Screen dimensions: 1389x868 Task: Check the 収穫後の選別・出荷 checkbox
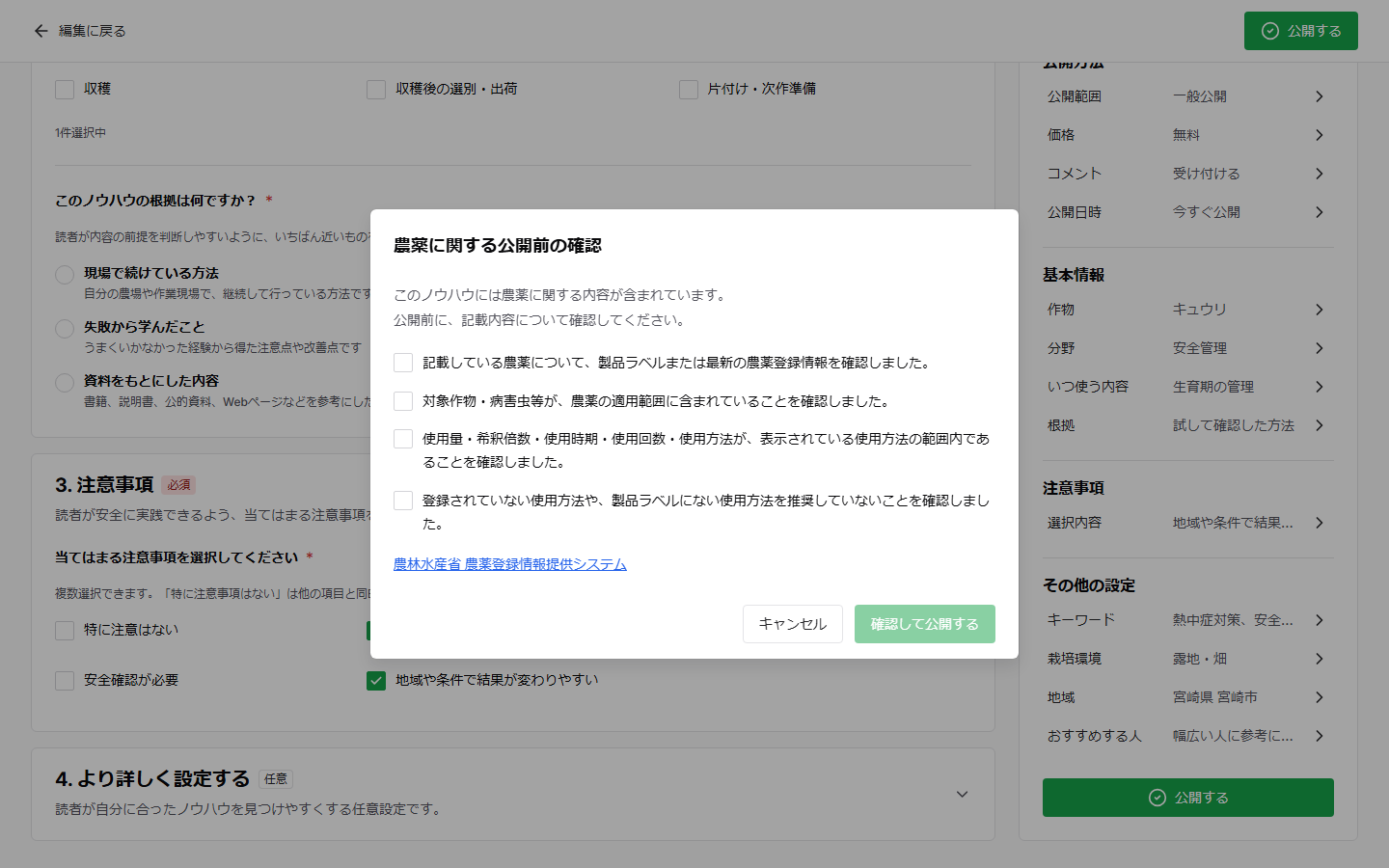pos(376,90)
